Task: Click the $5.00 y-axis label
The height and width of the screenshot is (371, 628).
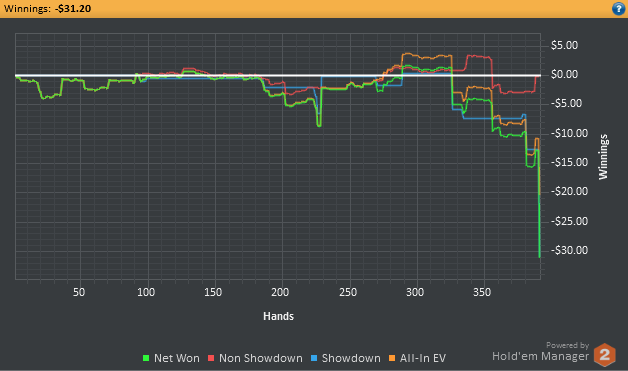Action: point(564,45)
